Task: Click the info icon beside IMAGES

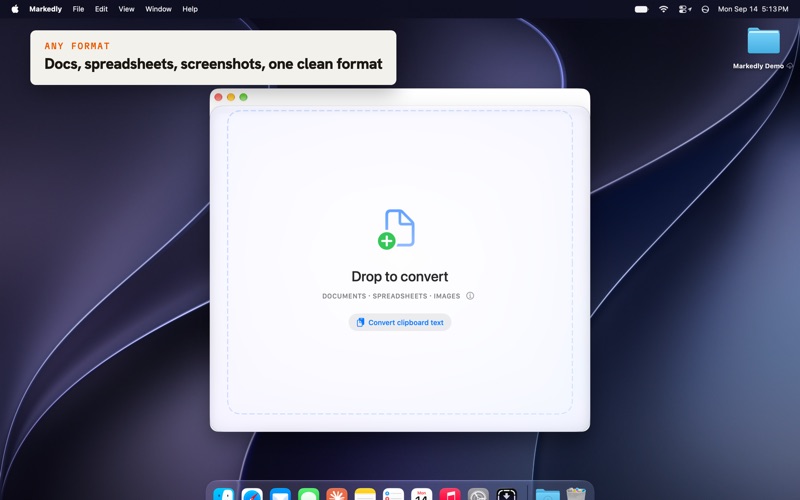Action: (x=470, y=296)
